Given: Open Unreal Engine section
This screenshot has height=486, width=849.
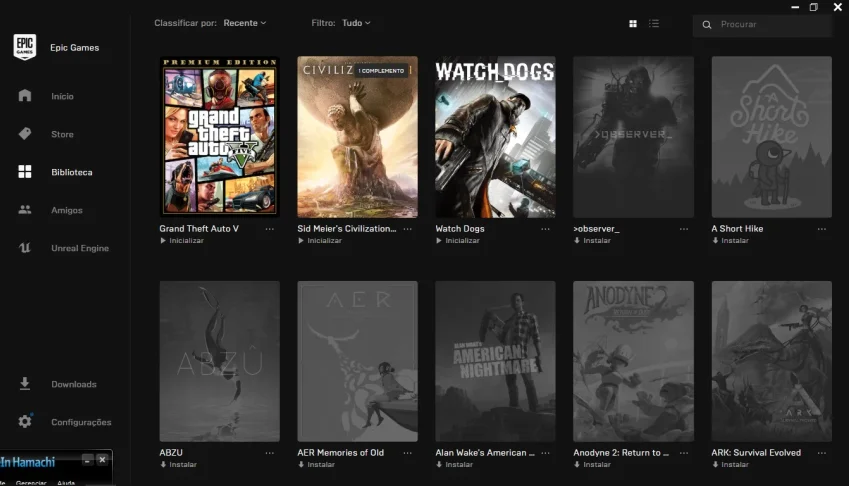Looking at the screenshot, I should (80, 248).
